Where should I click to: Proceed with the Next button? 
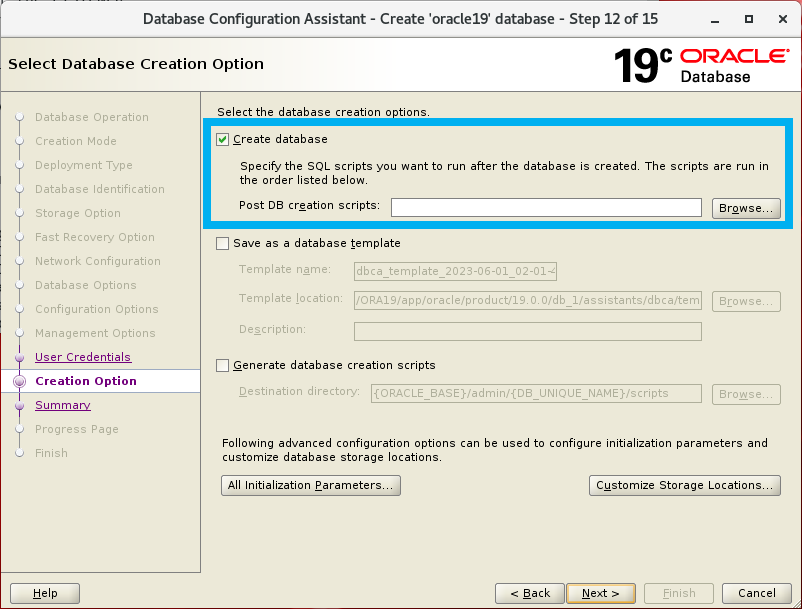[x=601, y=593]
